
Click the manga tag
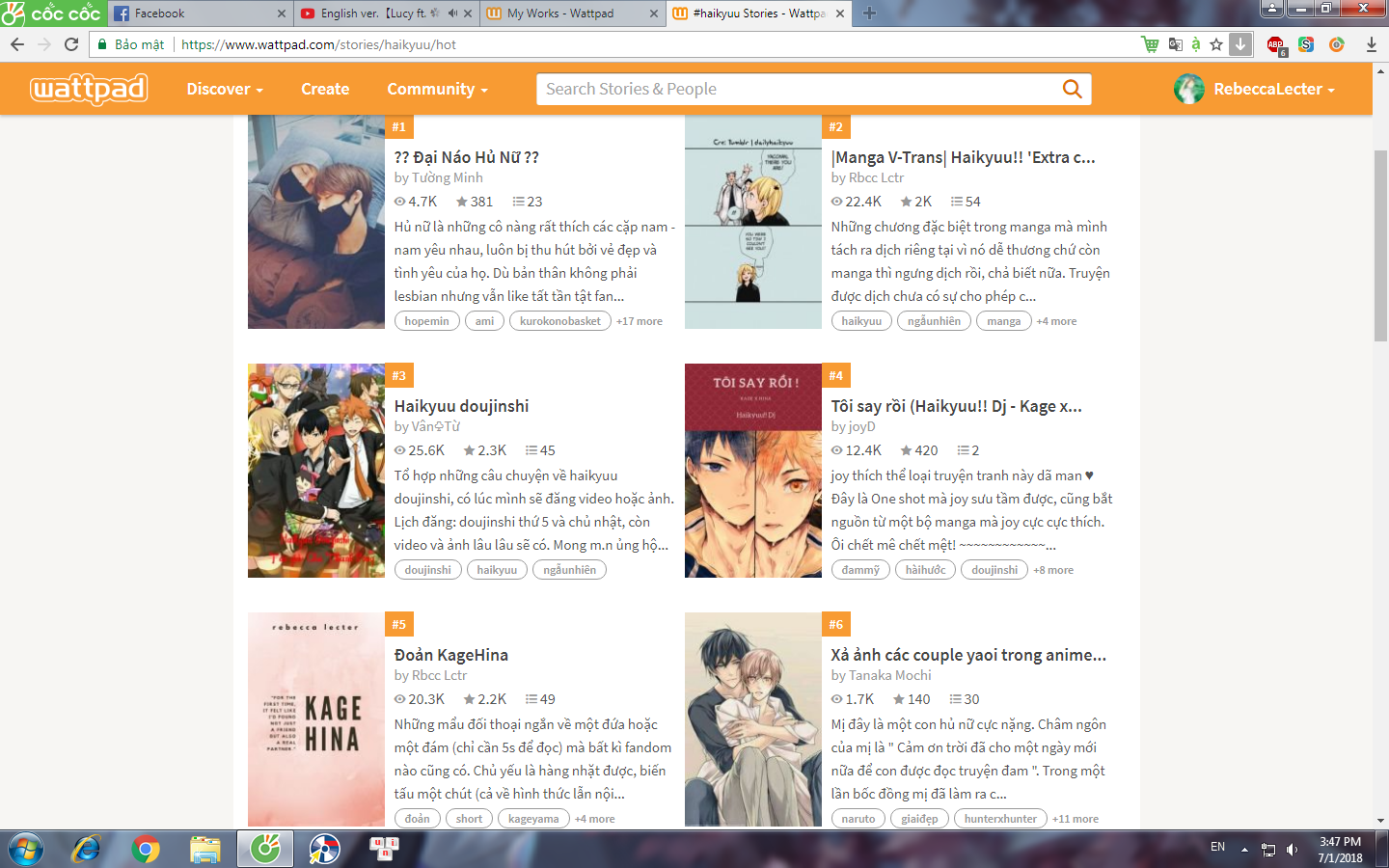click(1003, 321)
